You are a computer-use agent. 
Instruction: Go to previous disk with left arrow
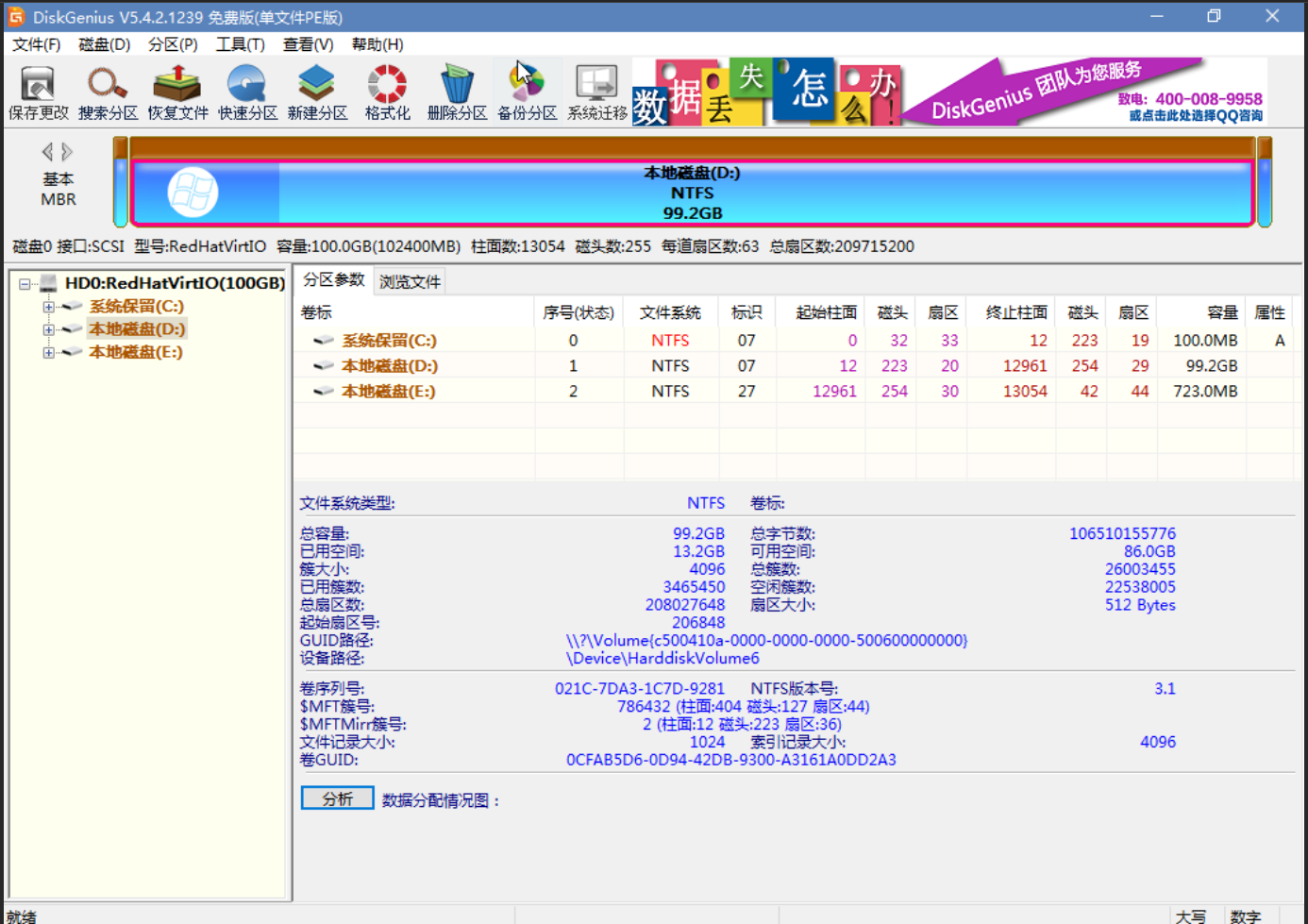coord(47,151)
